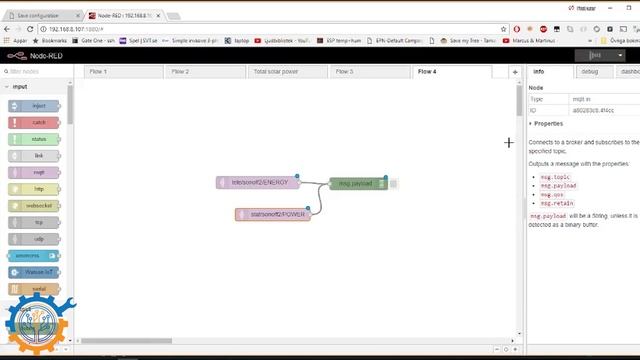This screenshot has height=360, width=640.
Task: Select the udp node in the palette
Action: [x=34, y=239]
